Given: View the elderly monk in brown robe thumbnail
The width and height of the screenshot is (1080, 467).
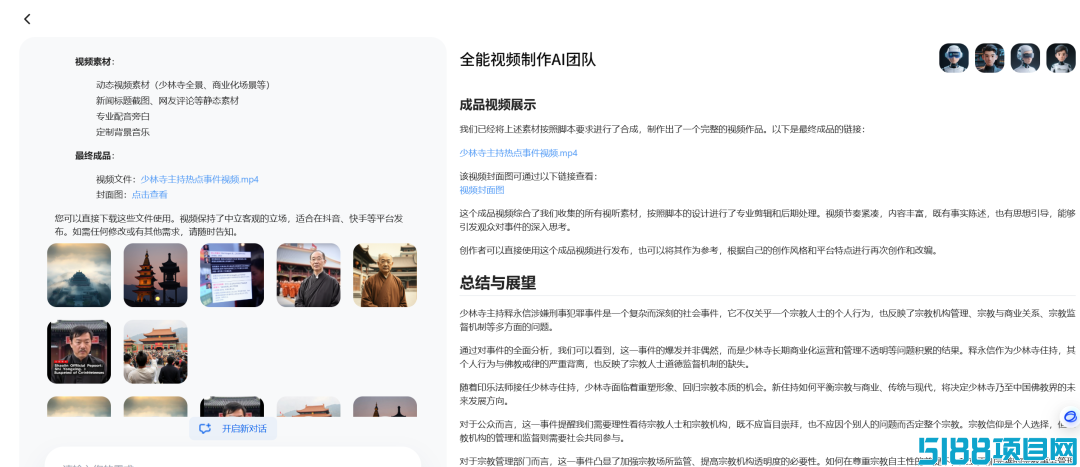Looking at the screenshot, I should [x=385, y=275].
